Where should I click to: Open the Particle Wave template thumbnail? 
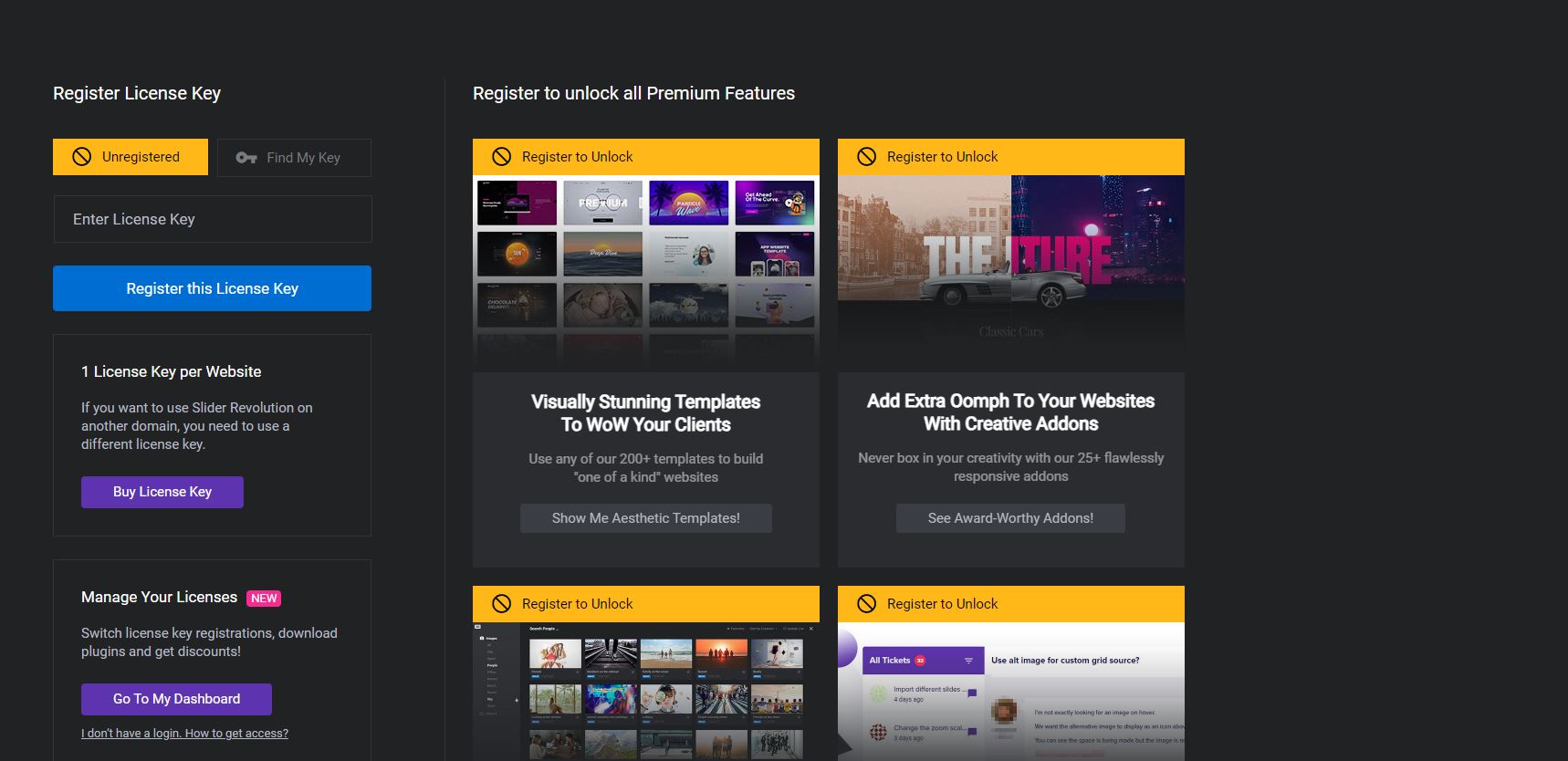(x=689, y=203)
